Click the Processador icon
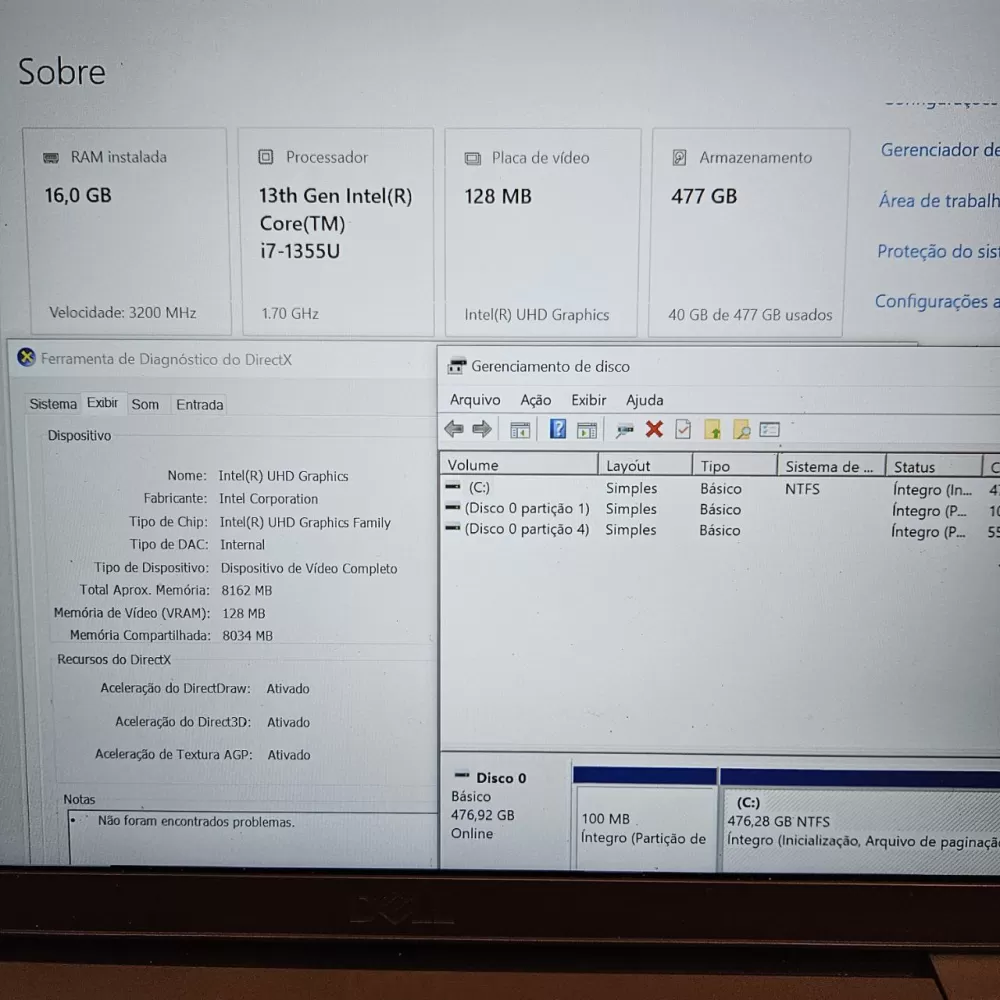 pos(266,157)
